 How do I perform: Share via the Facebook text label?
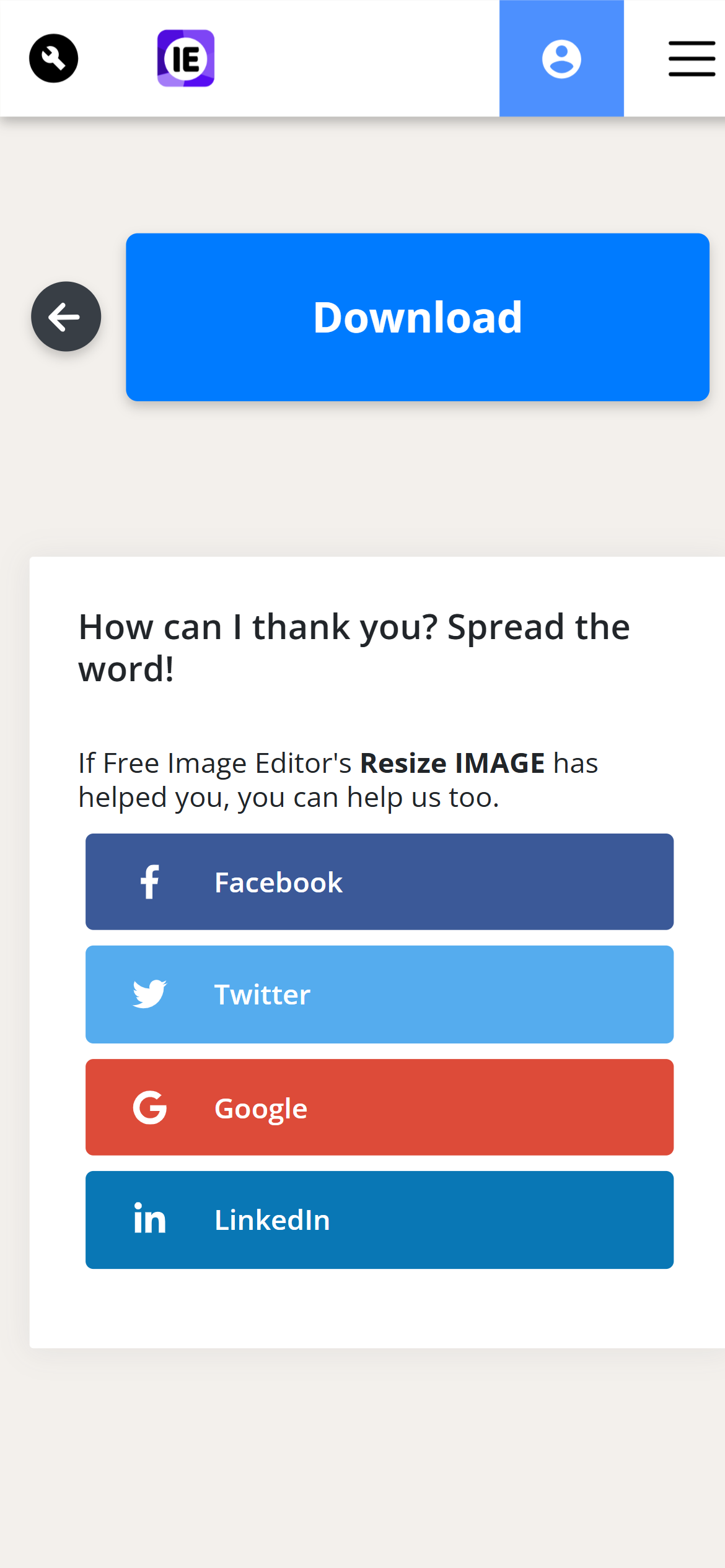point(278,882)
